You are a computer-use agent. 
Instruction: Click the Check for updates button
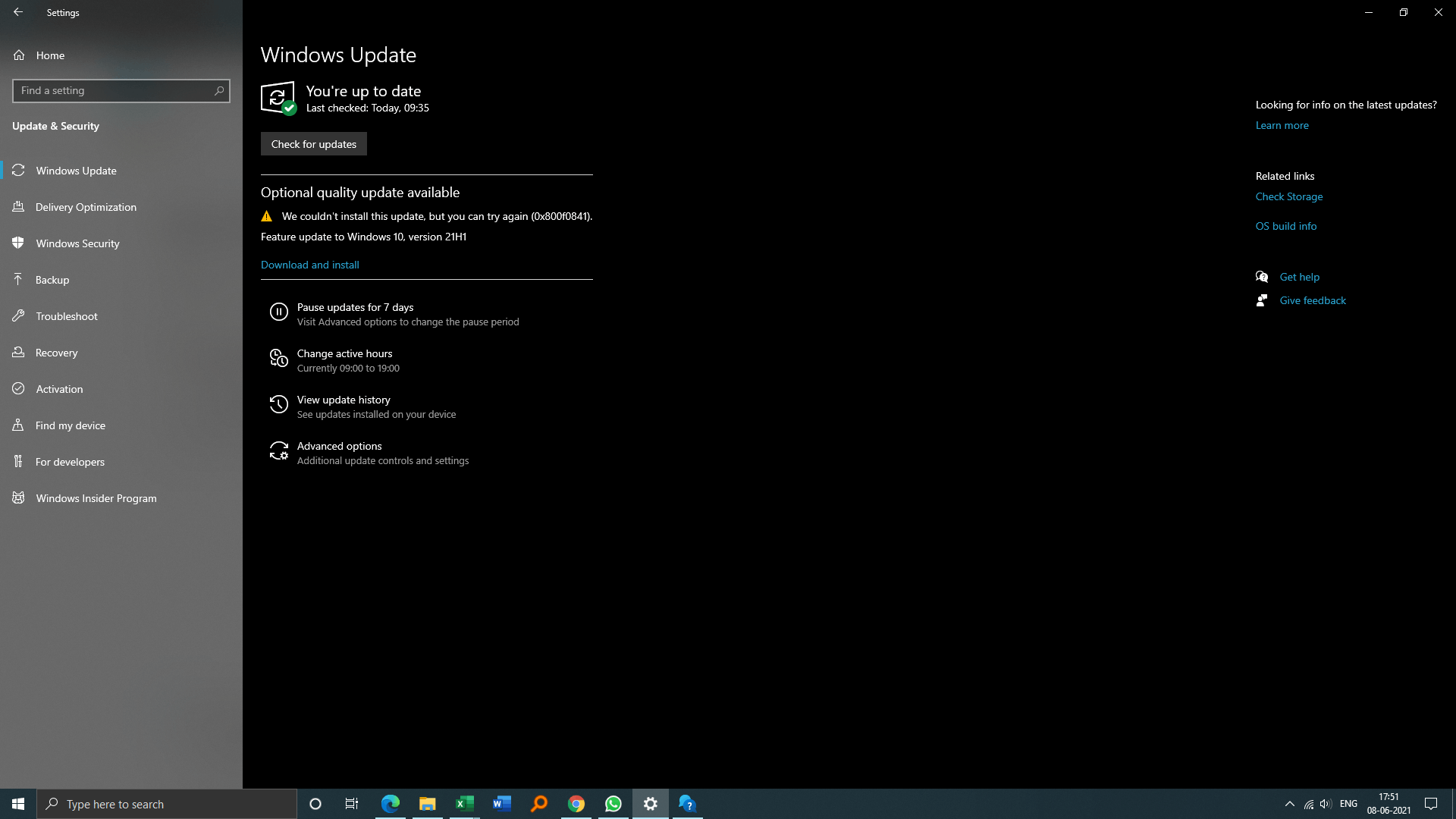[x=314, y=144]
